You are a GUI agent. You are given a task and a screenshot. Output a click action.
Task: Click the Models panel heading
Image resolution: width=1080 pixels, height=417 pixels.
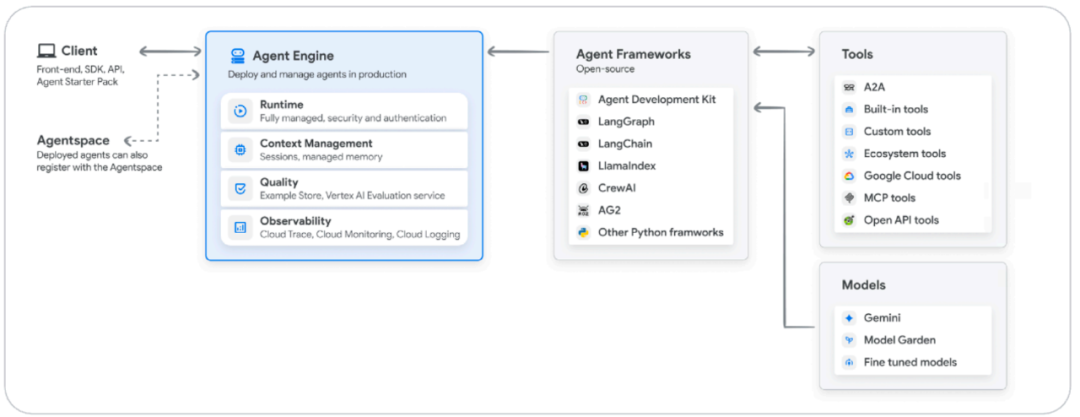coord(864,285)
